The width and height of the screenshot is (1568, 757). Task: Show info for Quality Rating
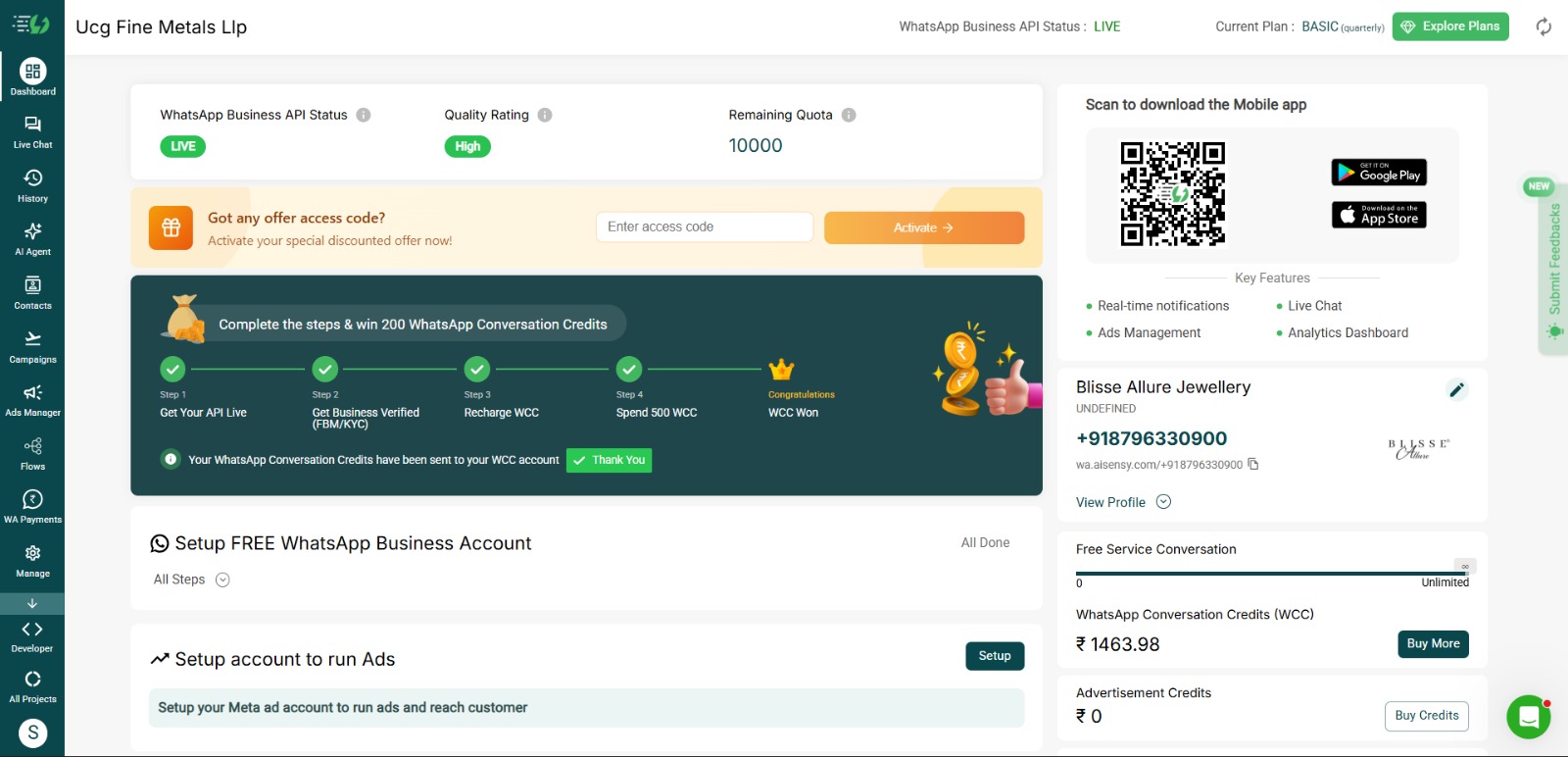(545, 115)
